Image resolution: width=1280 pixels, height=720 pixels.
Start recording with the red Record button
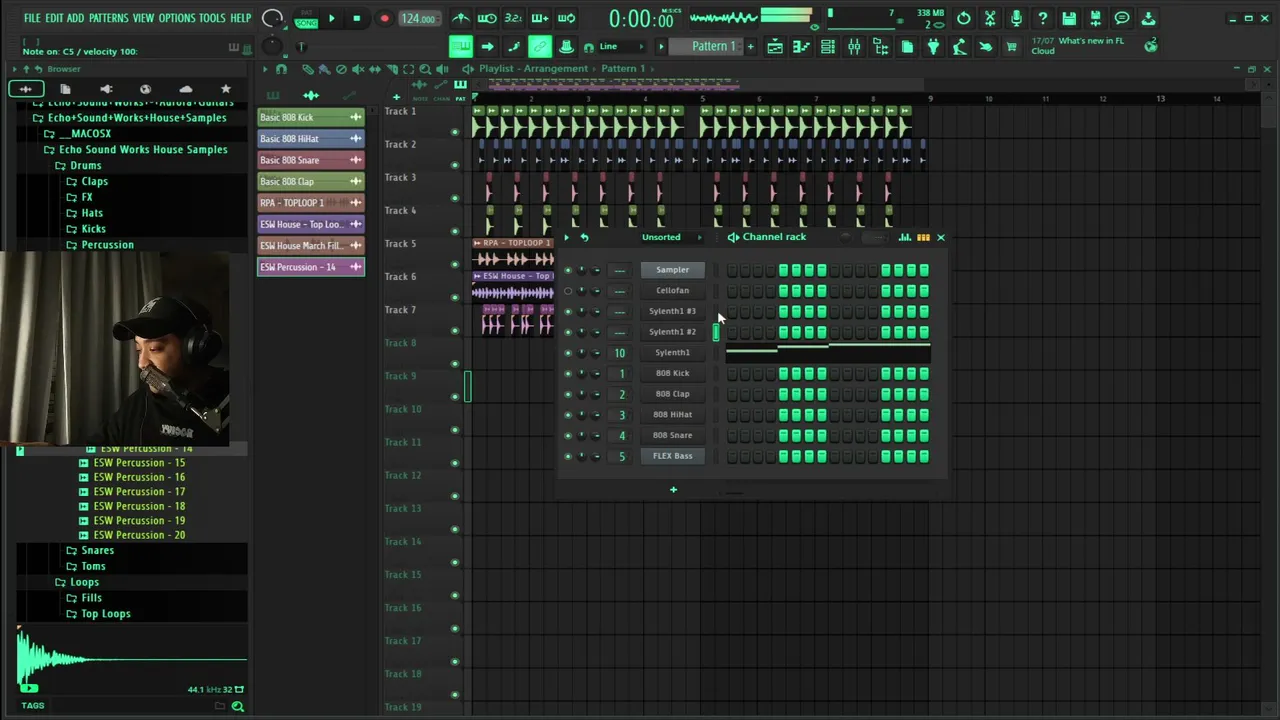[x=384, y=18]
